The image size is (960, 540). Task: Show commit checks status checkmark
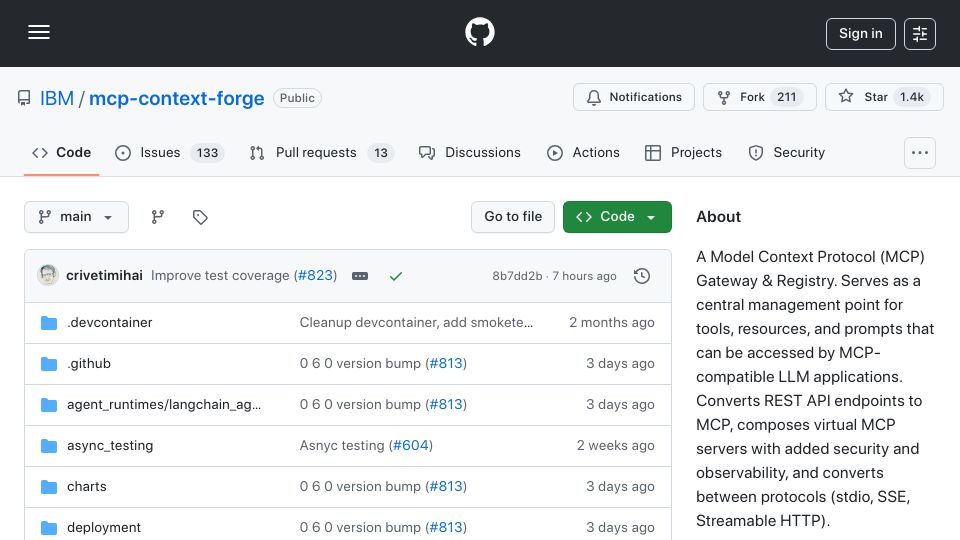point(396,276)
